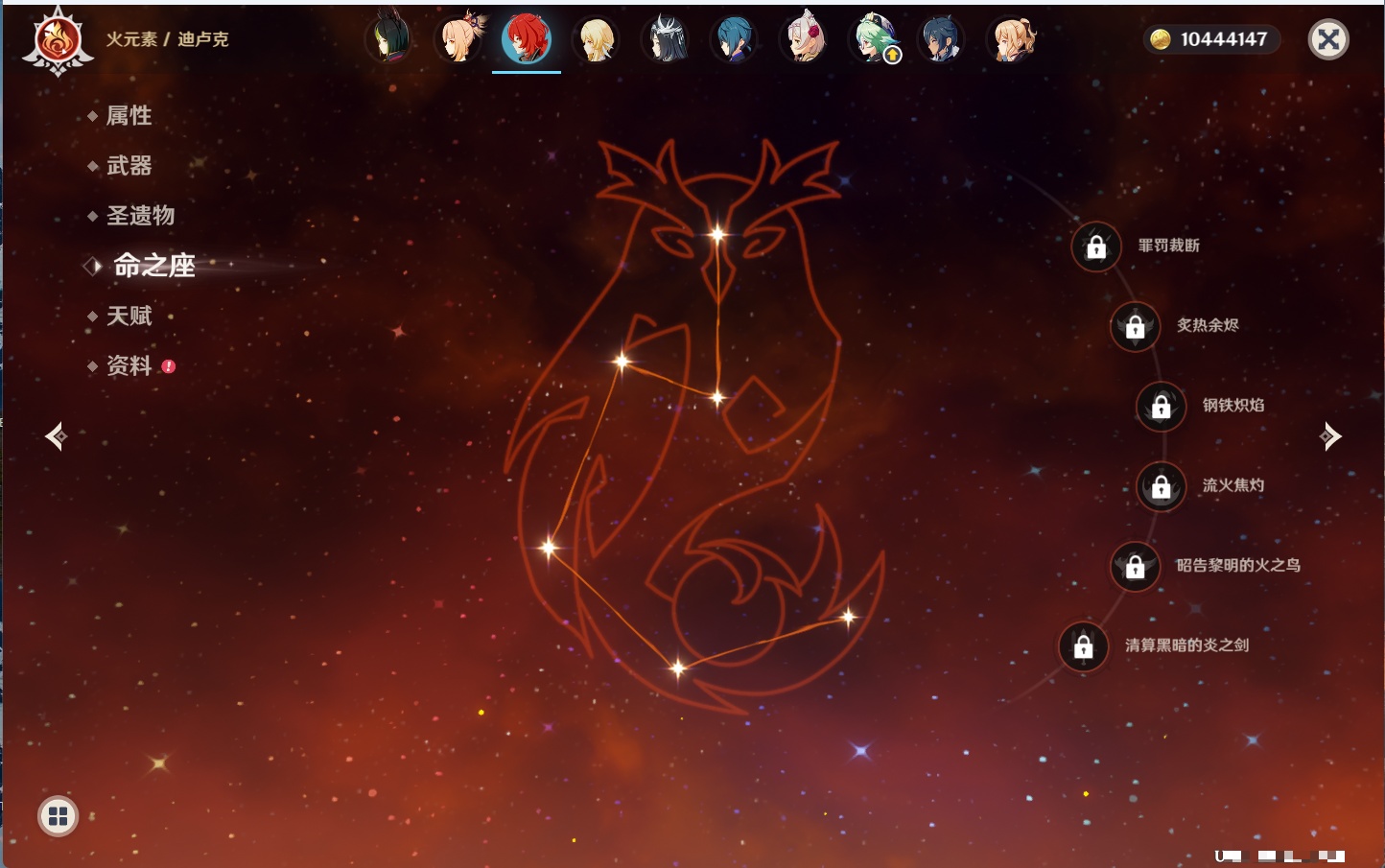Select dark-haired green-streaked character portrait
Image resolution: width=1385 pixels, height=868 pixels.
[x=389, y=38]
